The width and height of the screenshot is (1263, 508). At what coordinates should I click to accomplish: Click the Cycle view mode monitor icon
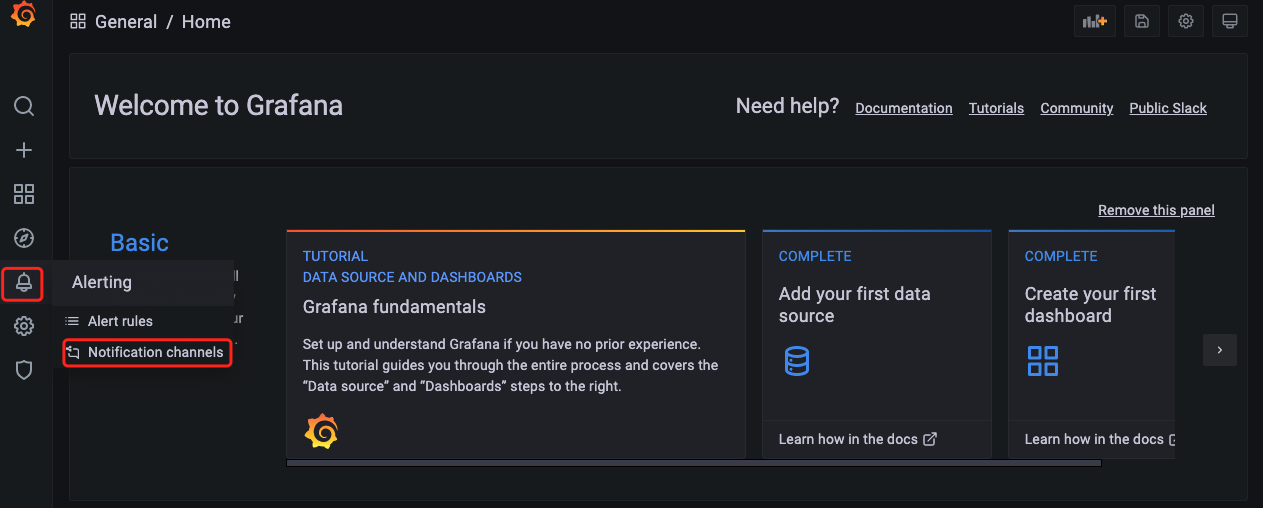(x=1230, y=21)
